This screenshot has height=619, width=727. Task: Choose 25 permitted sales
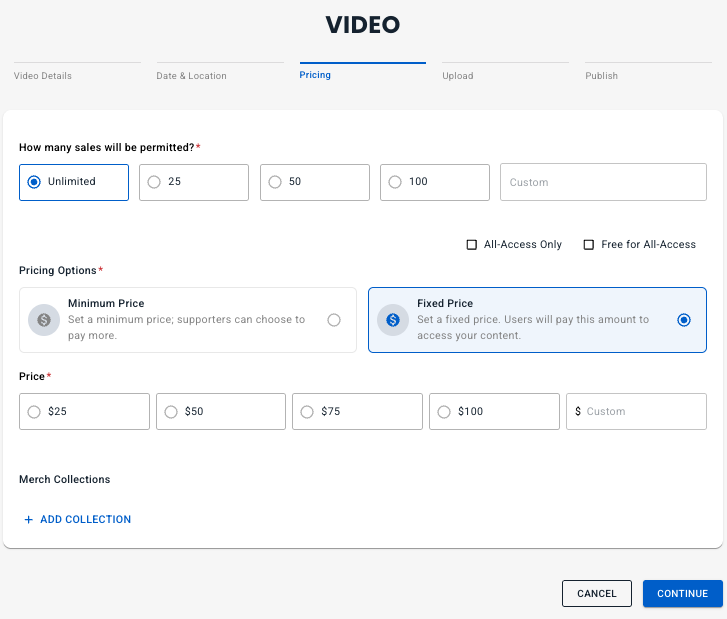154,182
